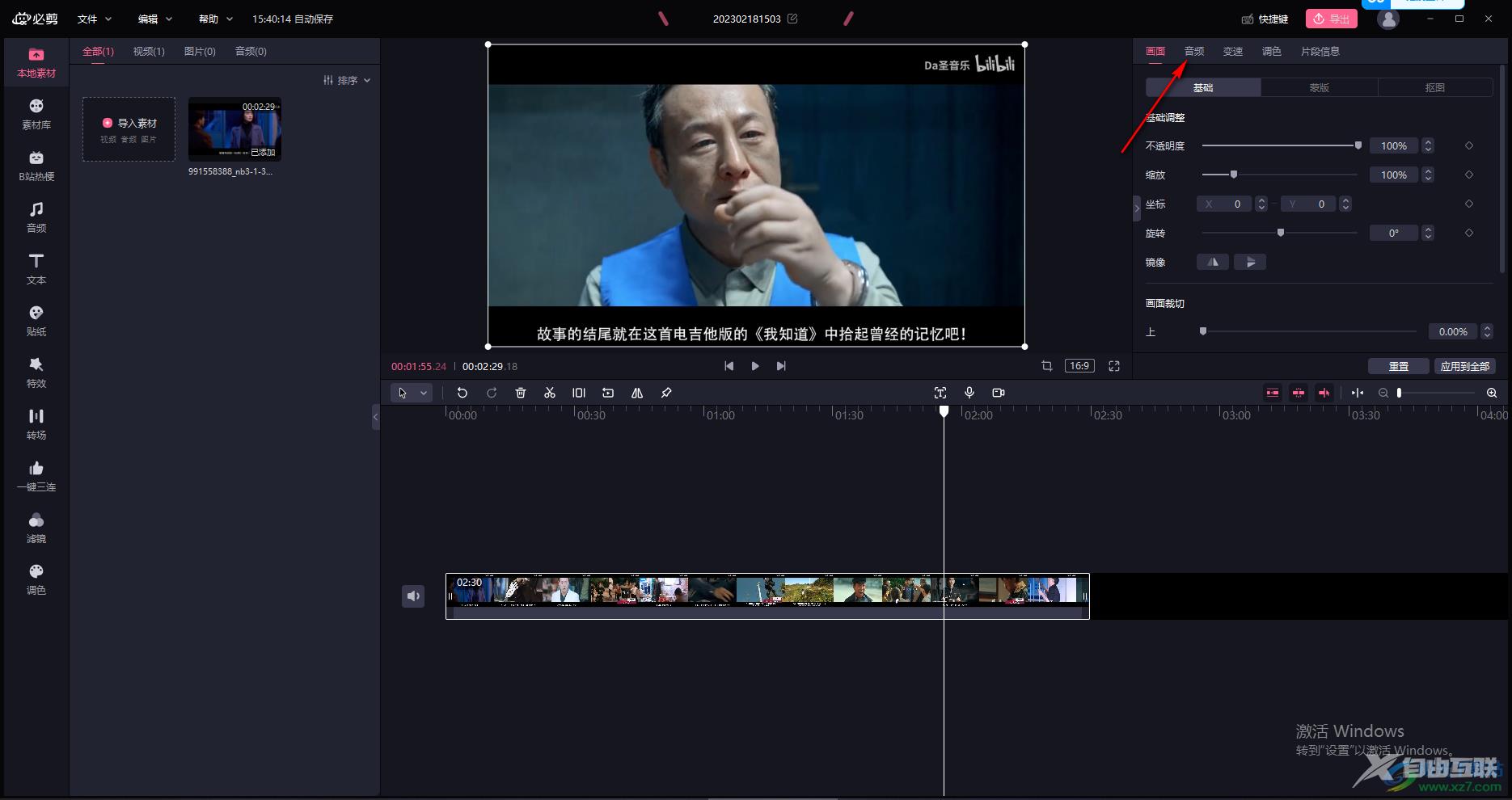
Task: Switch to the 片段信息 clip info tab
Action: point(1320,51)
